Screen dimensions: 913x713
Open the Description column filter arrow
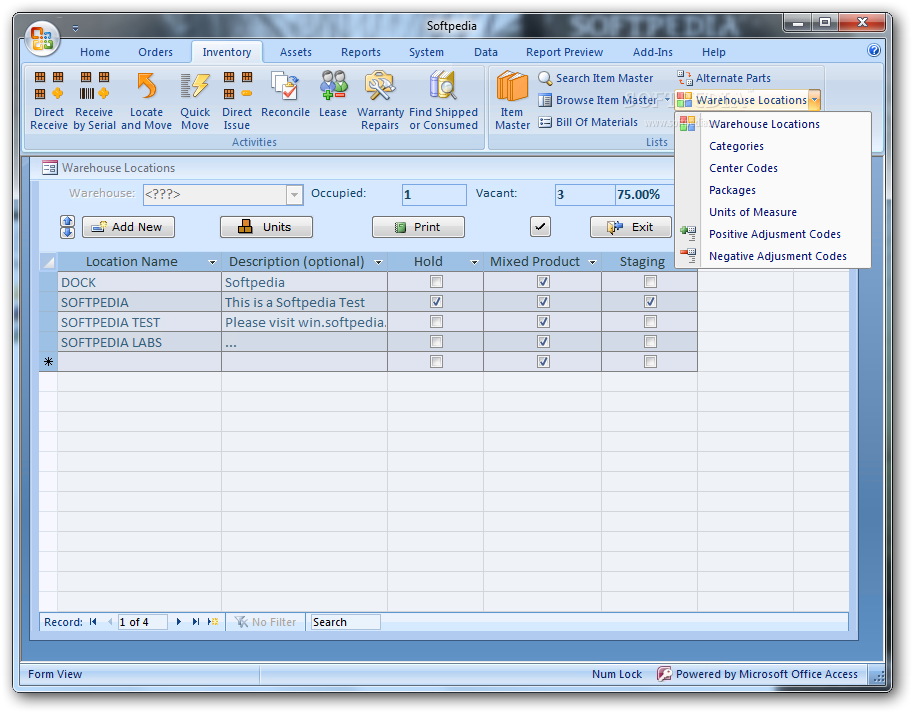pos(378,262)
